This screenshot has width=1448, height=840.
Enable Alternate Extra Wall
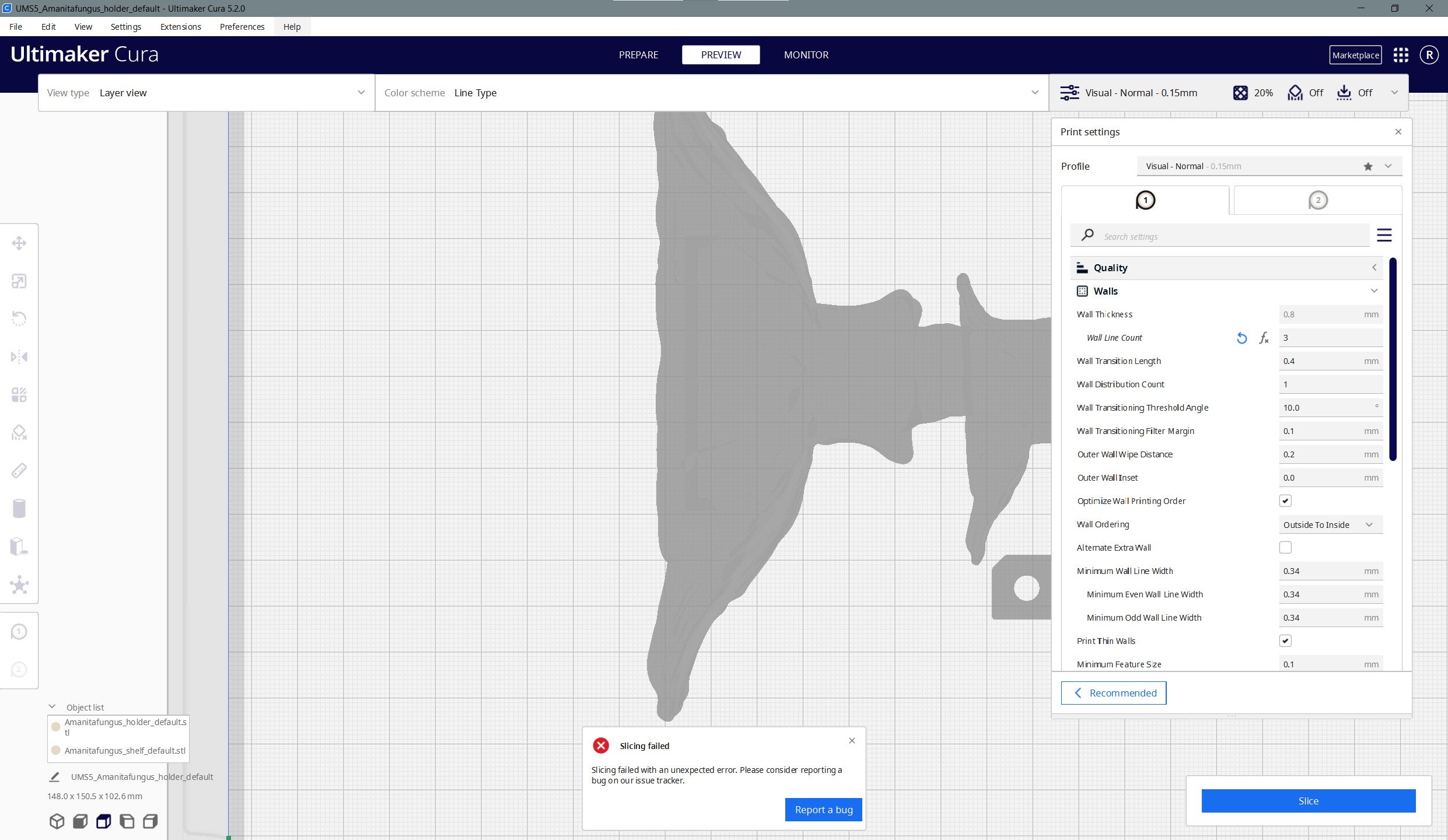tap(1286, 547)
